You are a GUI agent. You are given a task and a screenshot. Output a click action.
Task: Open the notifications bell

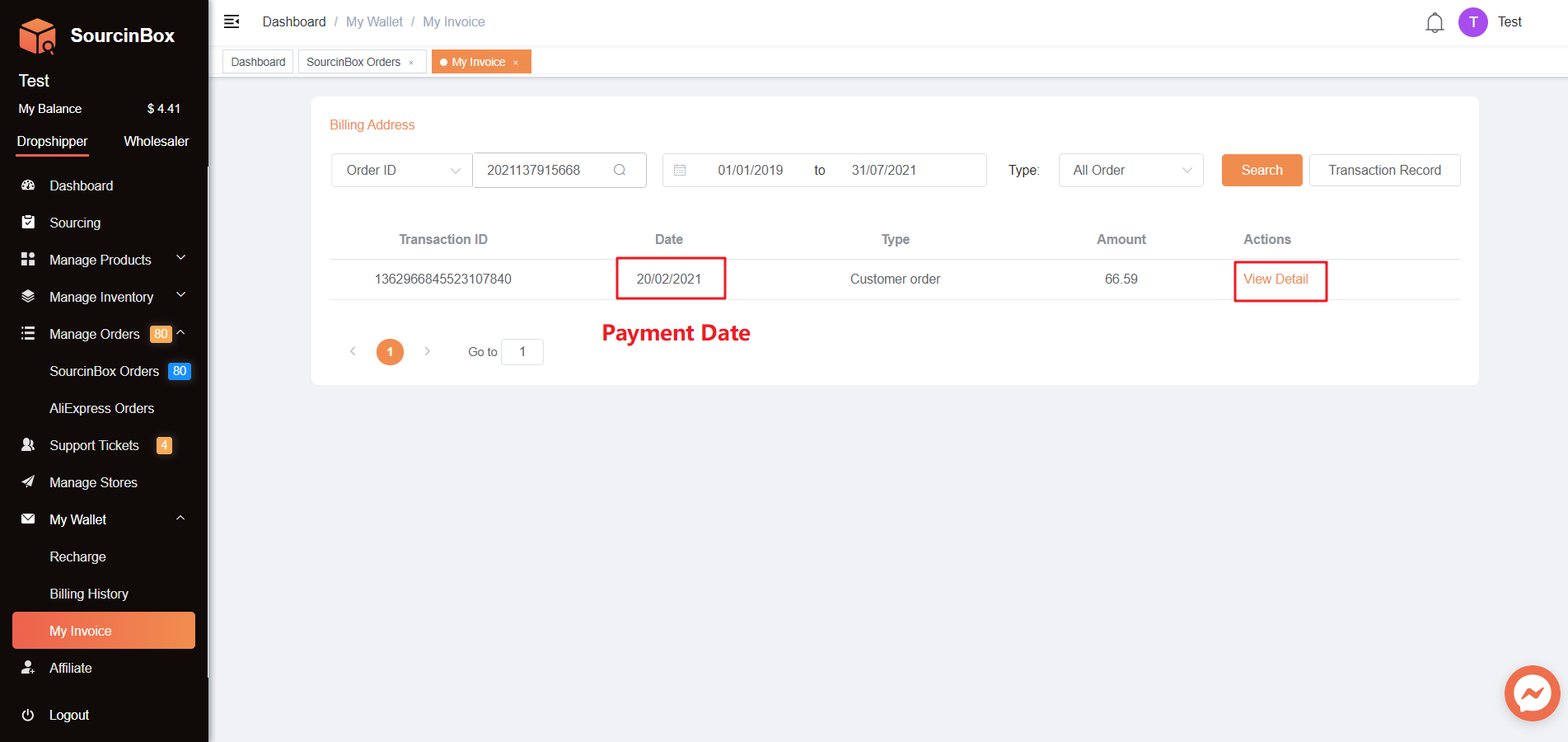click(1435, 22)
